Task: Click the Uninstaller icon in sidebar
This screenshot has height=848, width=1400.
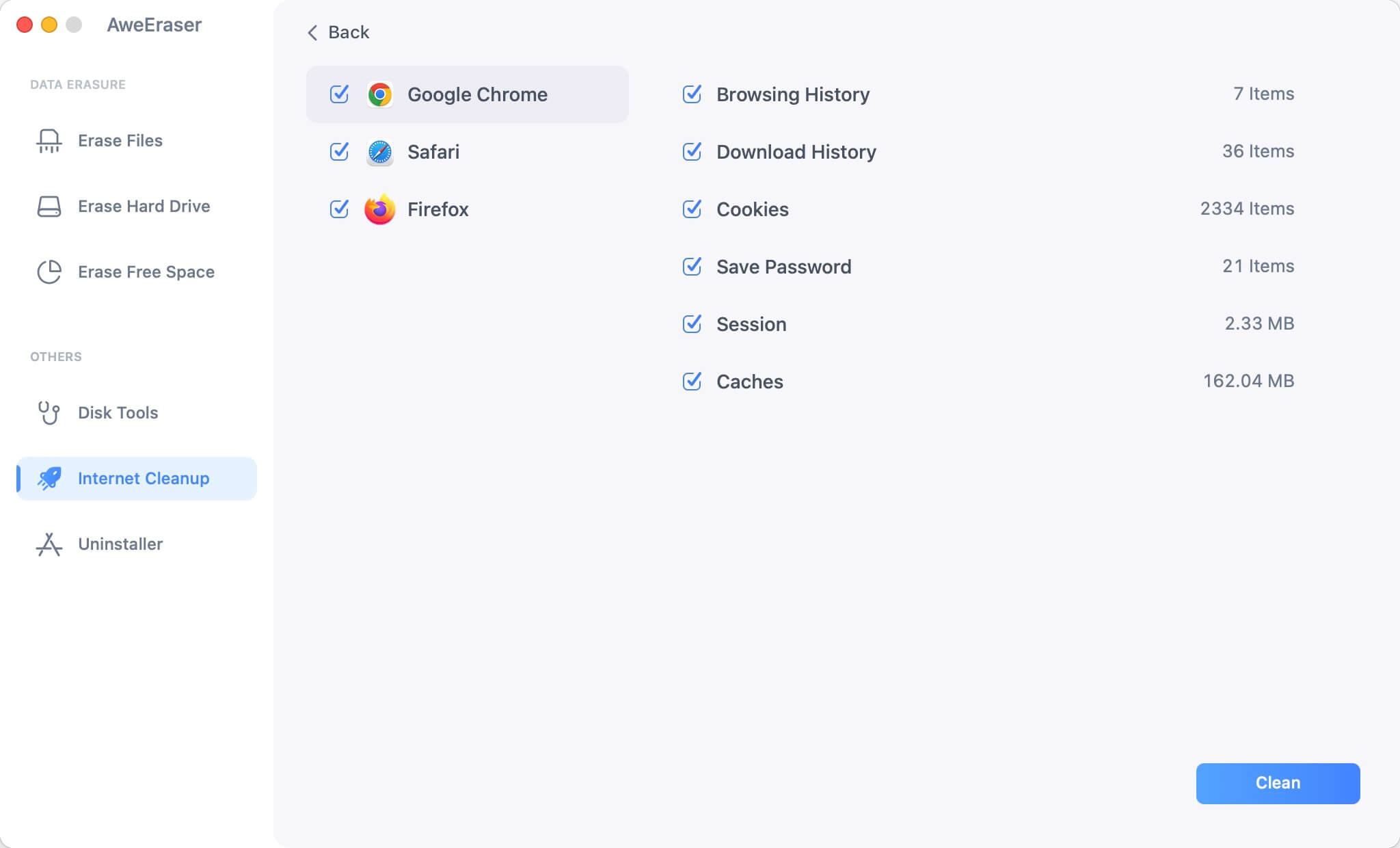Action: [49, 544]
